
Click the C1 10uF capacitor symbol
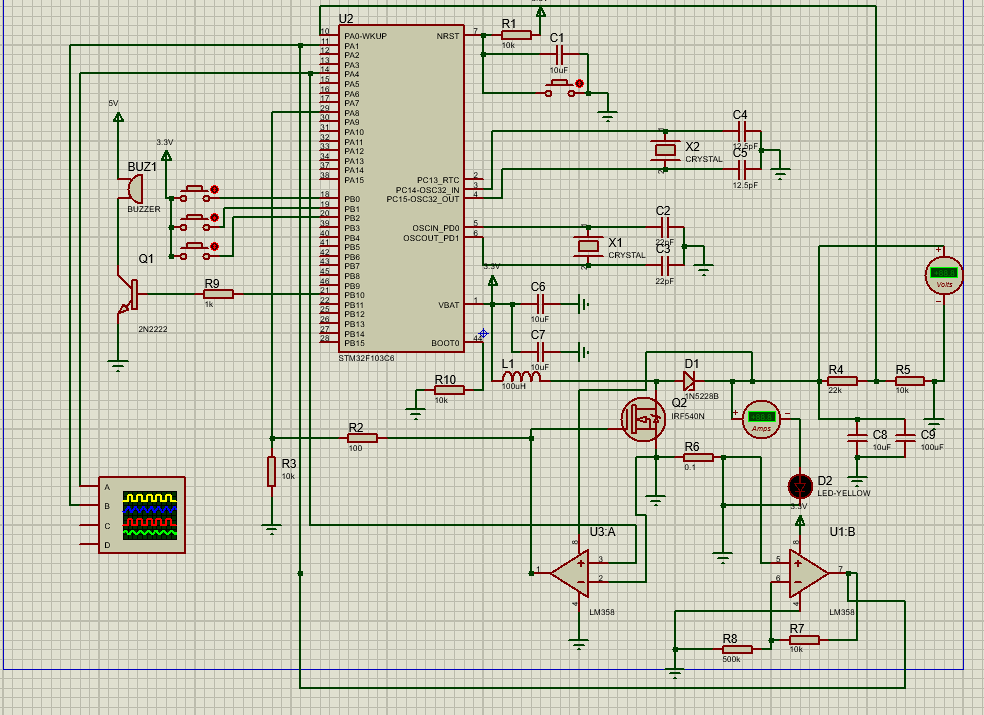click(560, 54)
